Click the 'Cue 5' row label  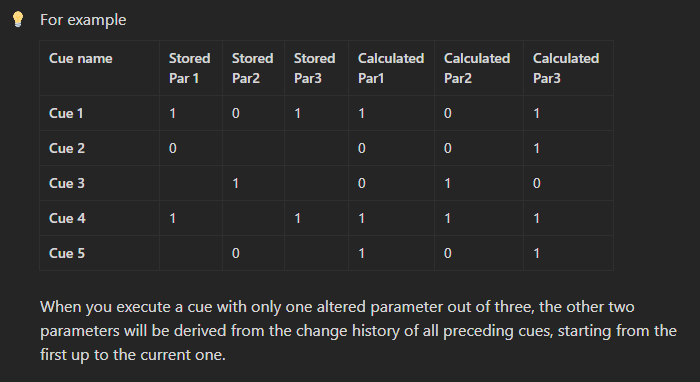coord(67,253)
